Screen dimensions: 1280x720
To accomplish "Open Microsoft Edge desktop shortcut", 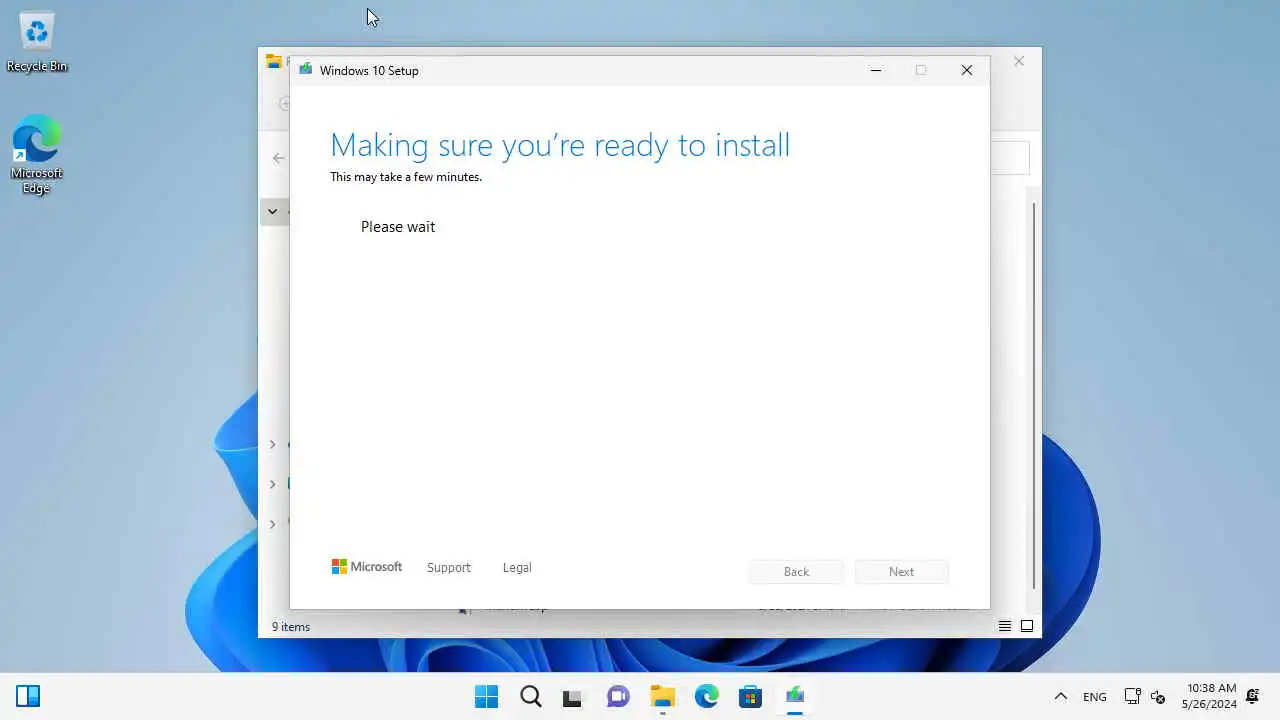I will click(37, 154).
